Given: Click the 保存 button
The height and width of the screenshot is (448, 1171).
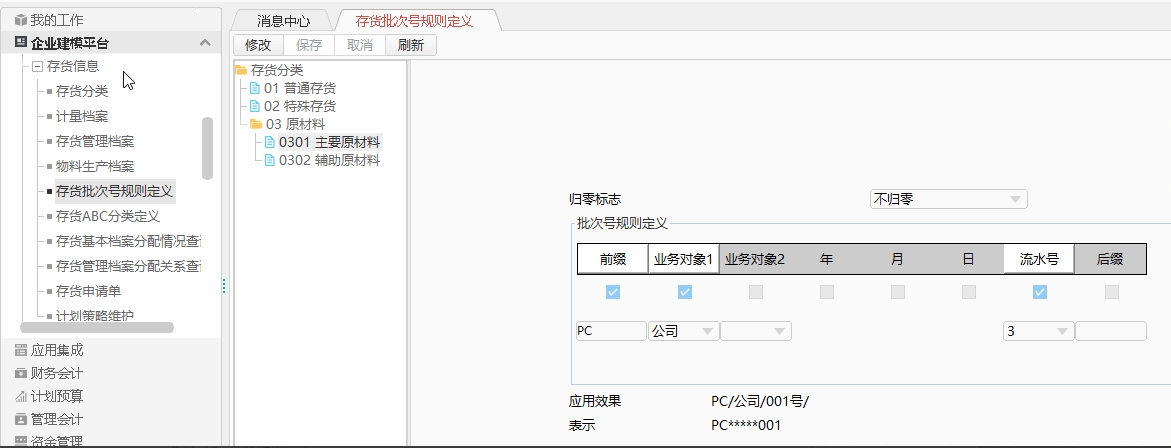Looking at the screenshot, I should pyautogui.click(x=309, y=45).
